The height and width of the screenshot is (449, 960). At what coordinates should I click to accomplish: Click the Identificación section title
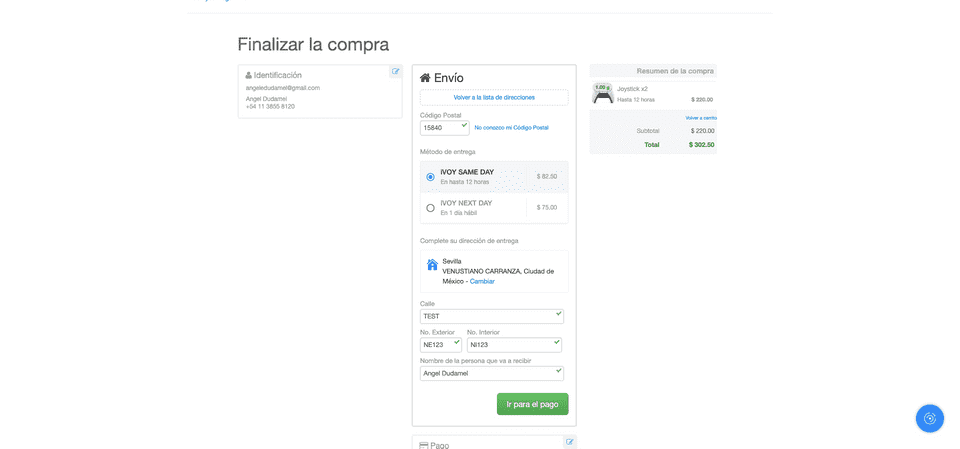pos(274,75)
